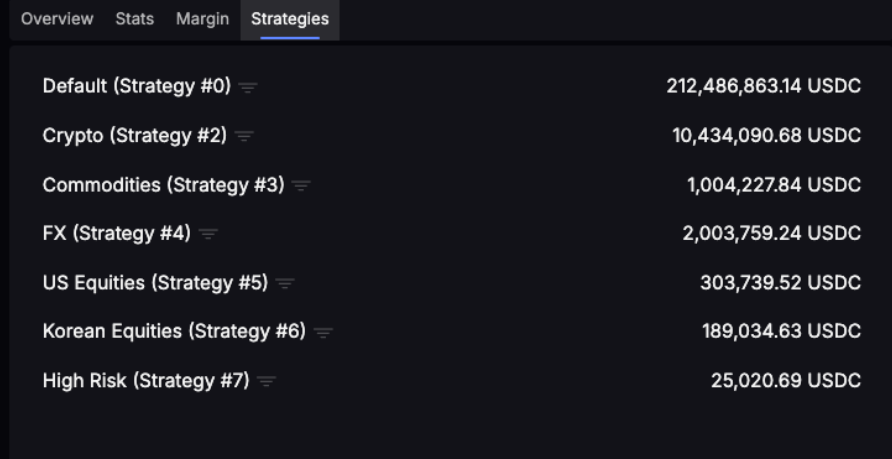
Task: Open US Equities (Strategy #5) entry
Action: [x=155, y=283]
